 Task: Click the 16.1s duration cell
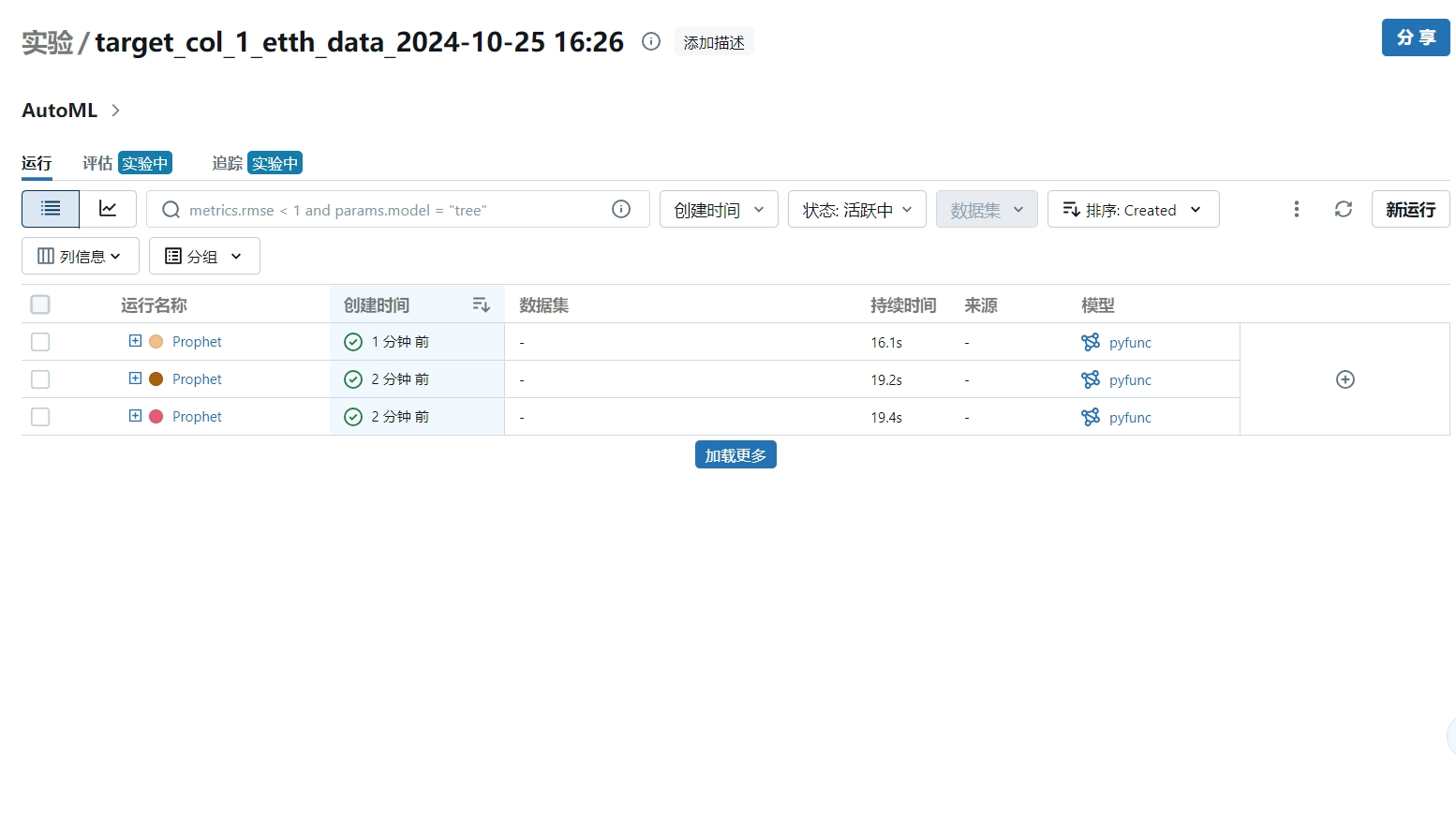(x=886, y=343)
